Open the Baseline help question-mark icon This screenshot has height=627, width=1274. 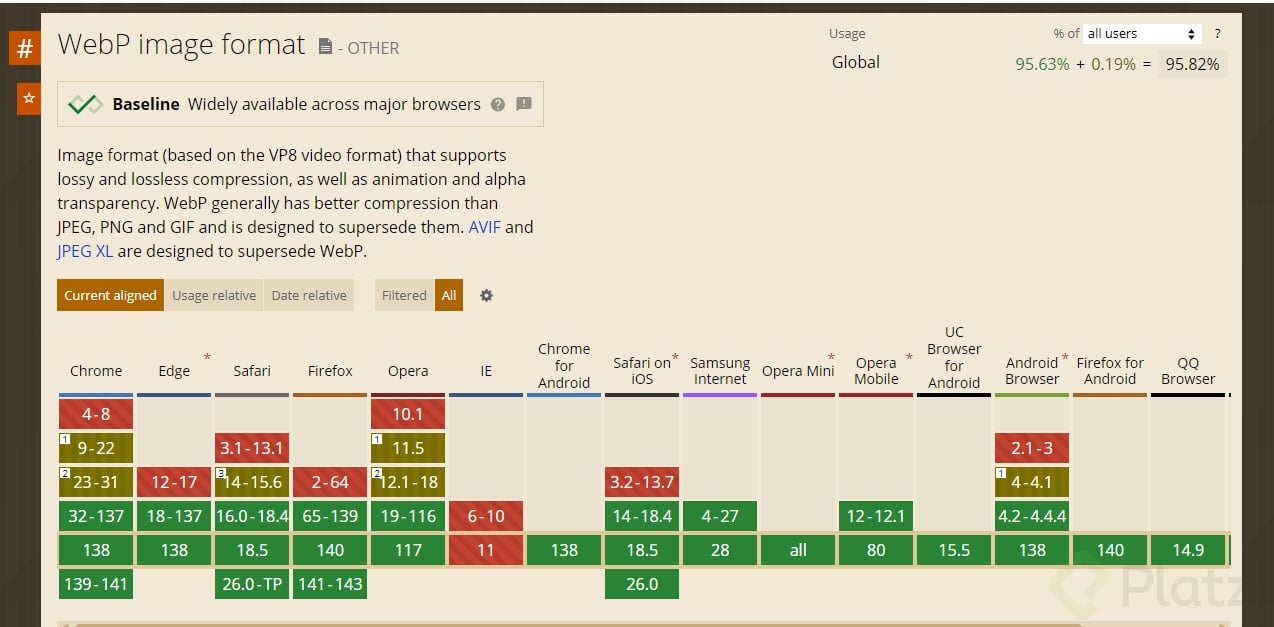tap(498, 104)
